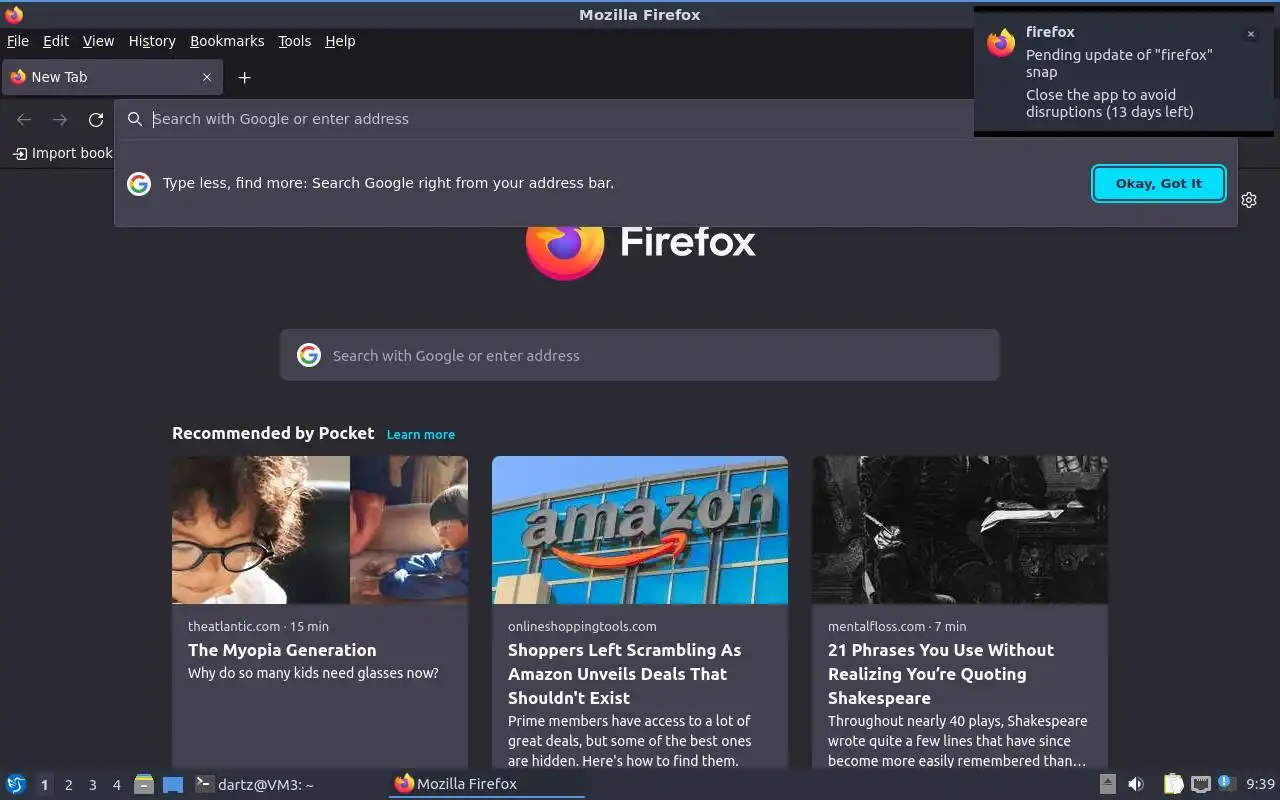
Task: Close the New Tab tab
Action: click(x=207, y=77)
